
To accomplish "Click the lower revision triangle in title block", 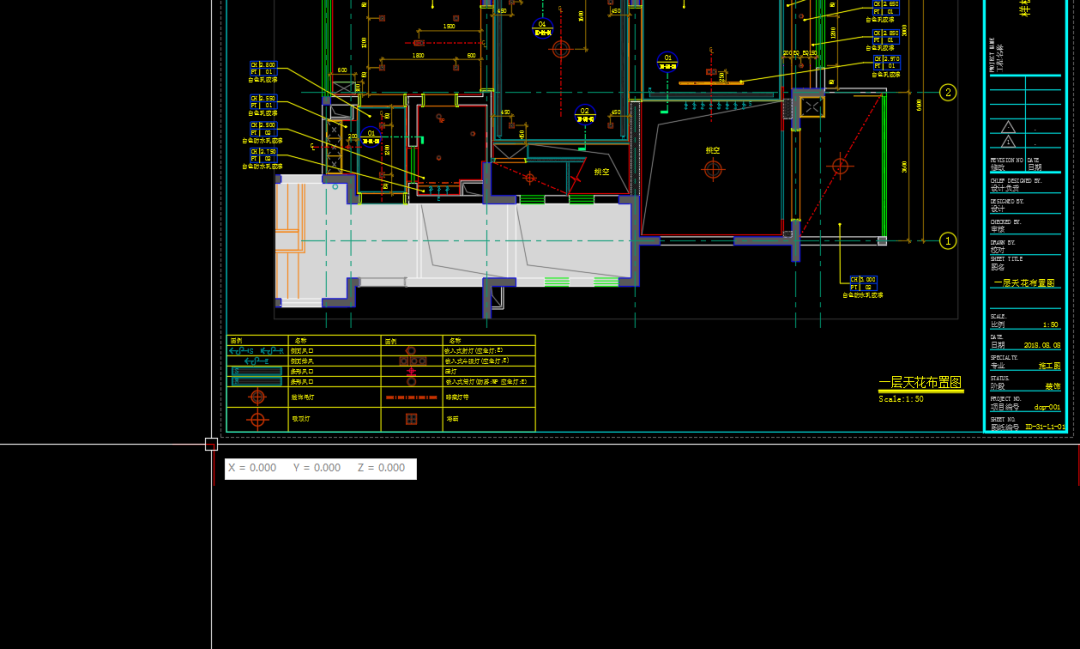I will pos(1008,141).
